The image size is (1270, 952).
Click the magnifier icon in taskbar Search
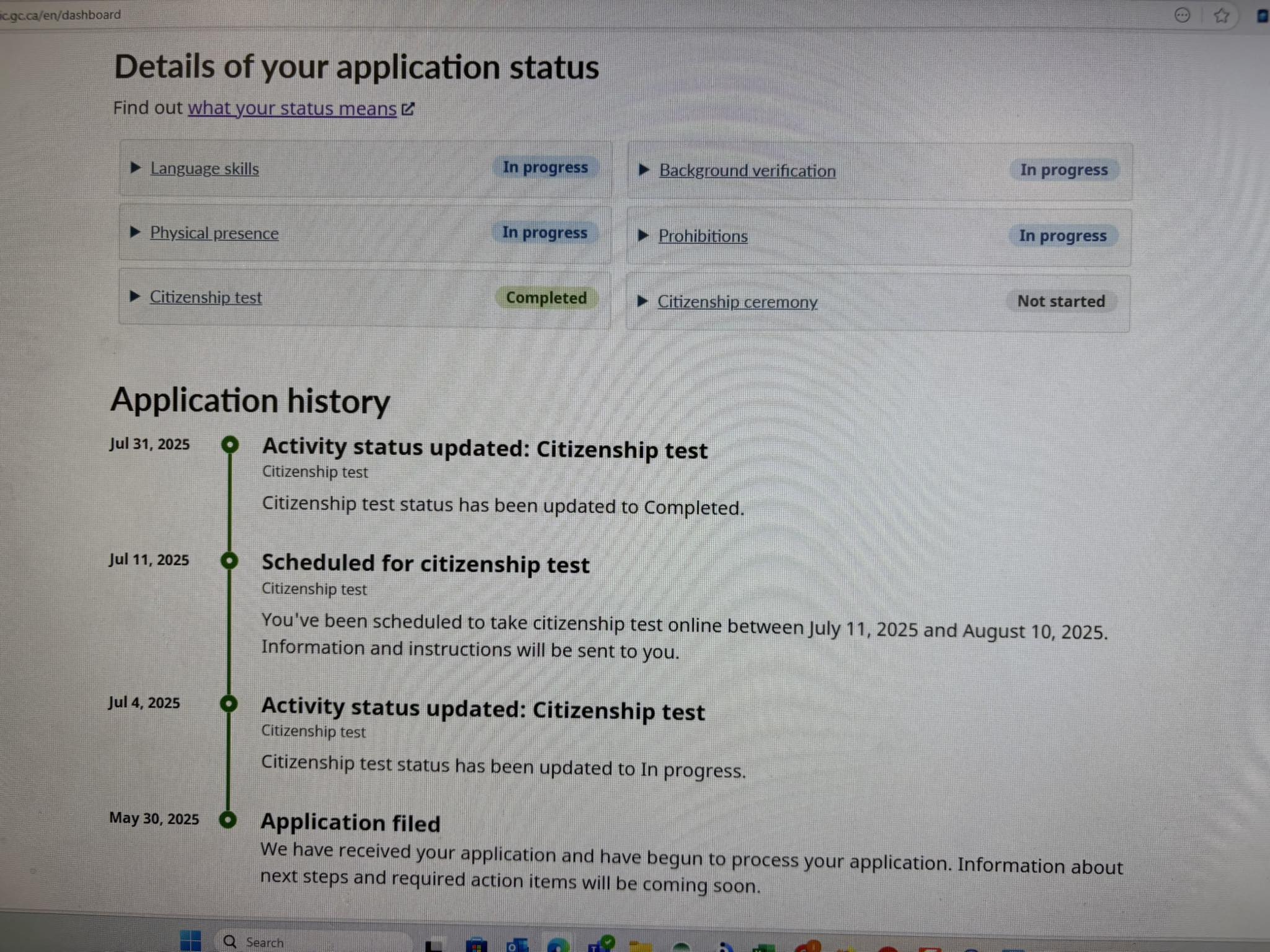(x=230, y=941)
